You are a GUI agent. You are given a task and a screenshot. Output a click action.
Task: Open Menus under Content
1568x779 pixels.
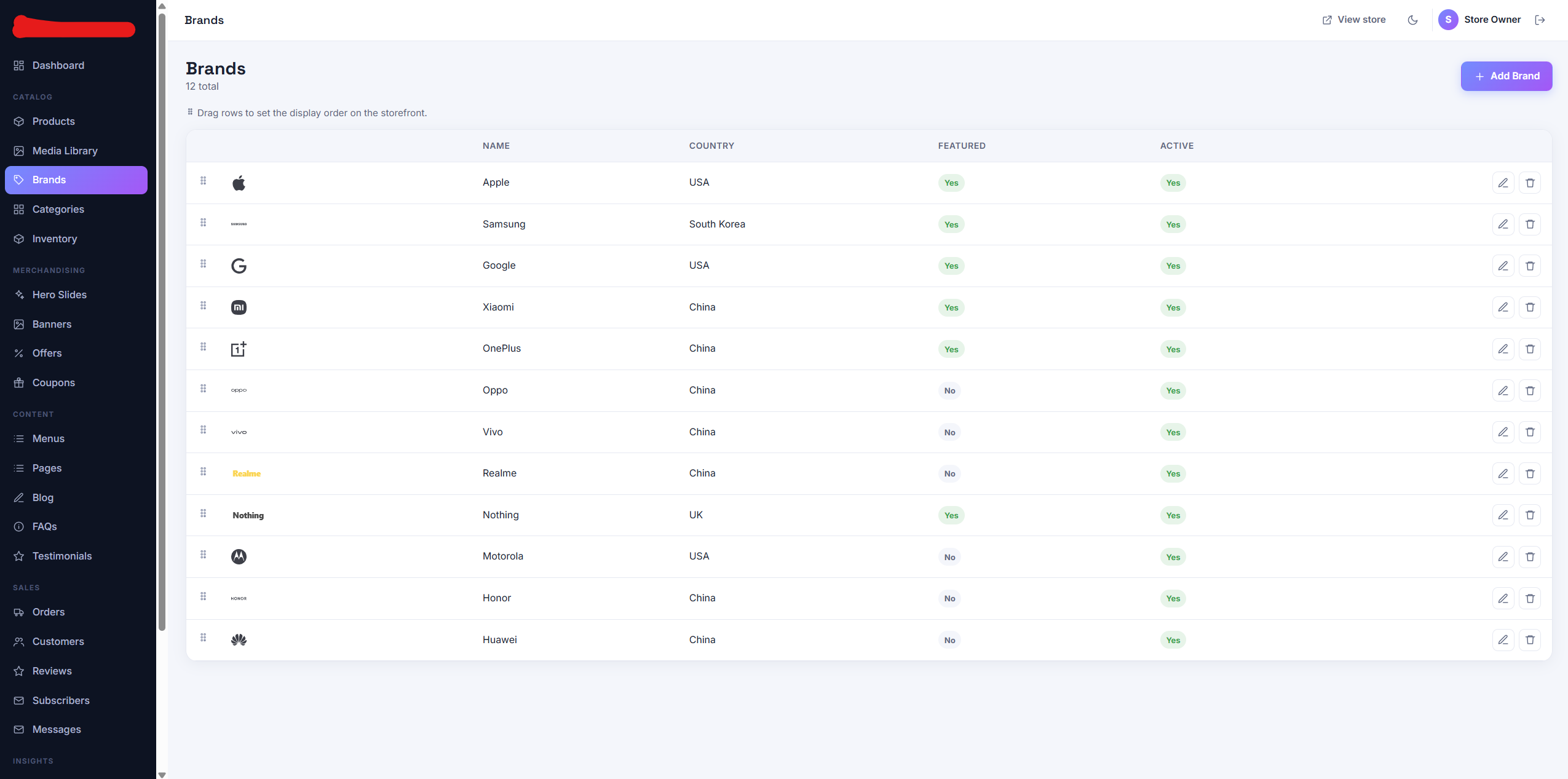(x=76, y=439)
